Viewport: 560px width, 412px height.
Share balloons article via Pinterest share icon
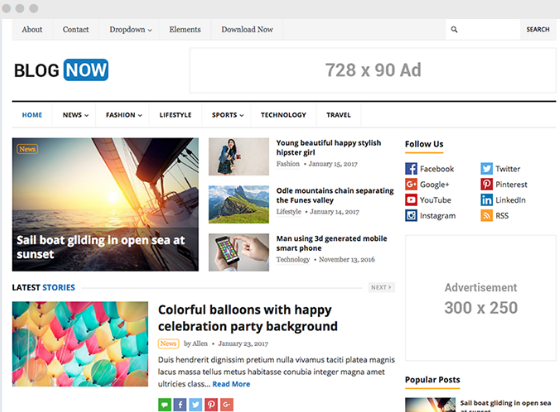(x=211, y=405)
